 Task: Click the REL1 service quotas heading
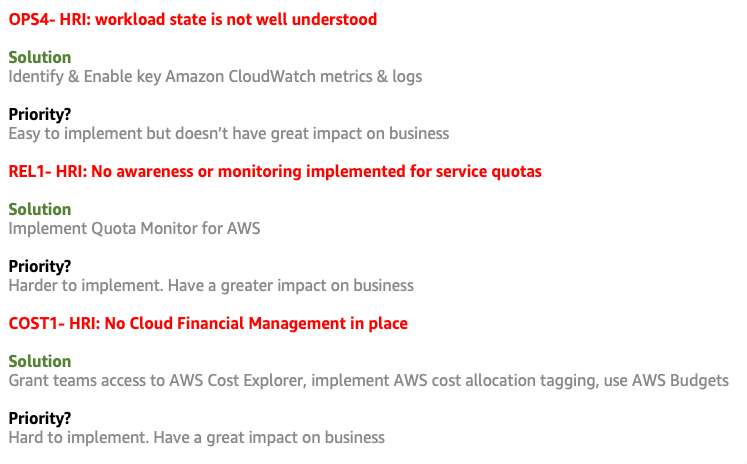tap(275, 171)
